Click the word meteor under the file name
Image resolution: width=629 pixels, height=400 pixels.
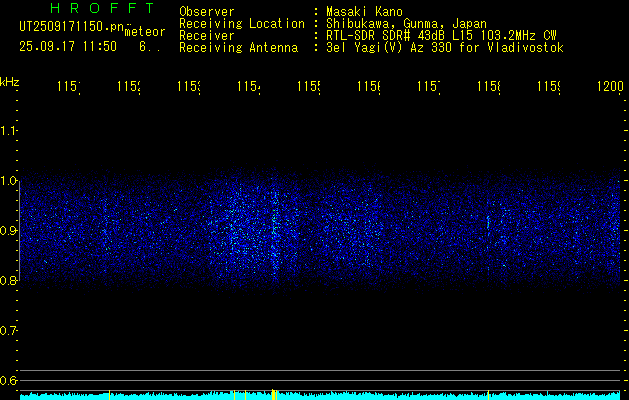pos(145,32)
